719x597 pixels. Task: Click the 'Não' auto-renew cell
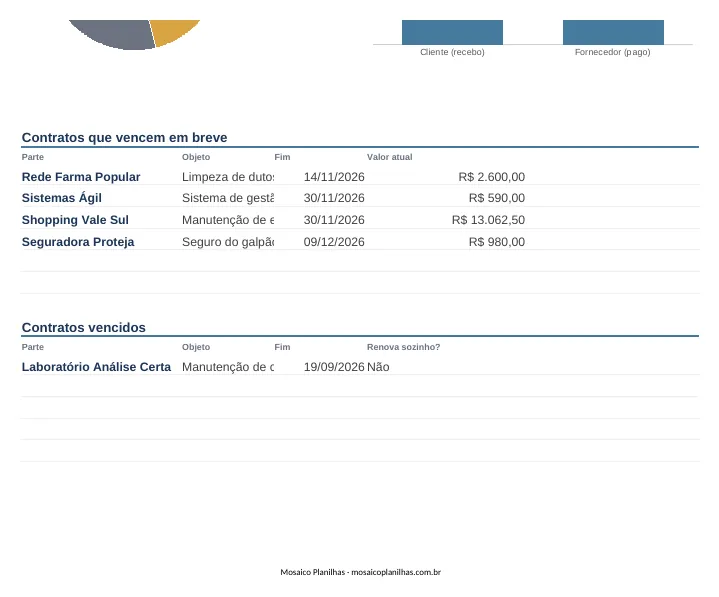pyautogui.click(x=378, y=367)
